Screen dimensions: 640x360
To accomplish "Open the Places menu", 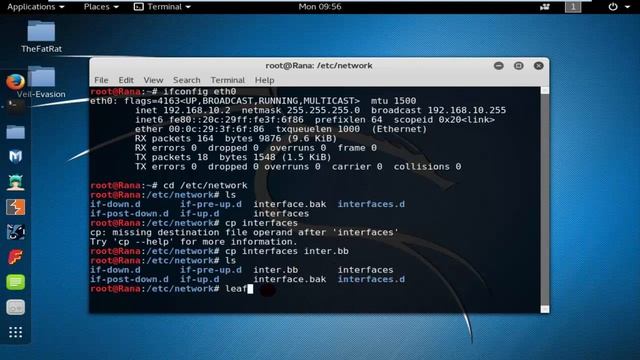I will [x=101, y=7].
